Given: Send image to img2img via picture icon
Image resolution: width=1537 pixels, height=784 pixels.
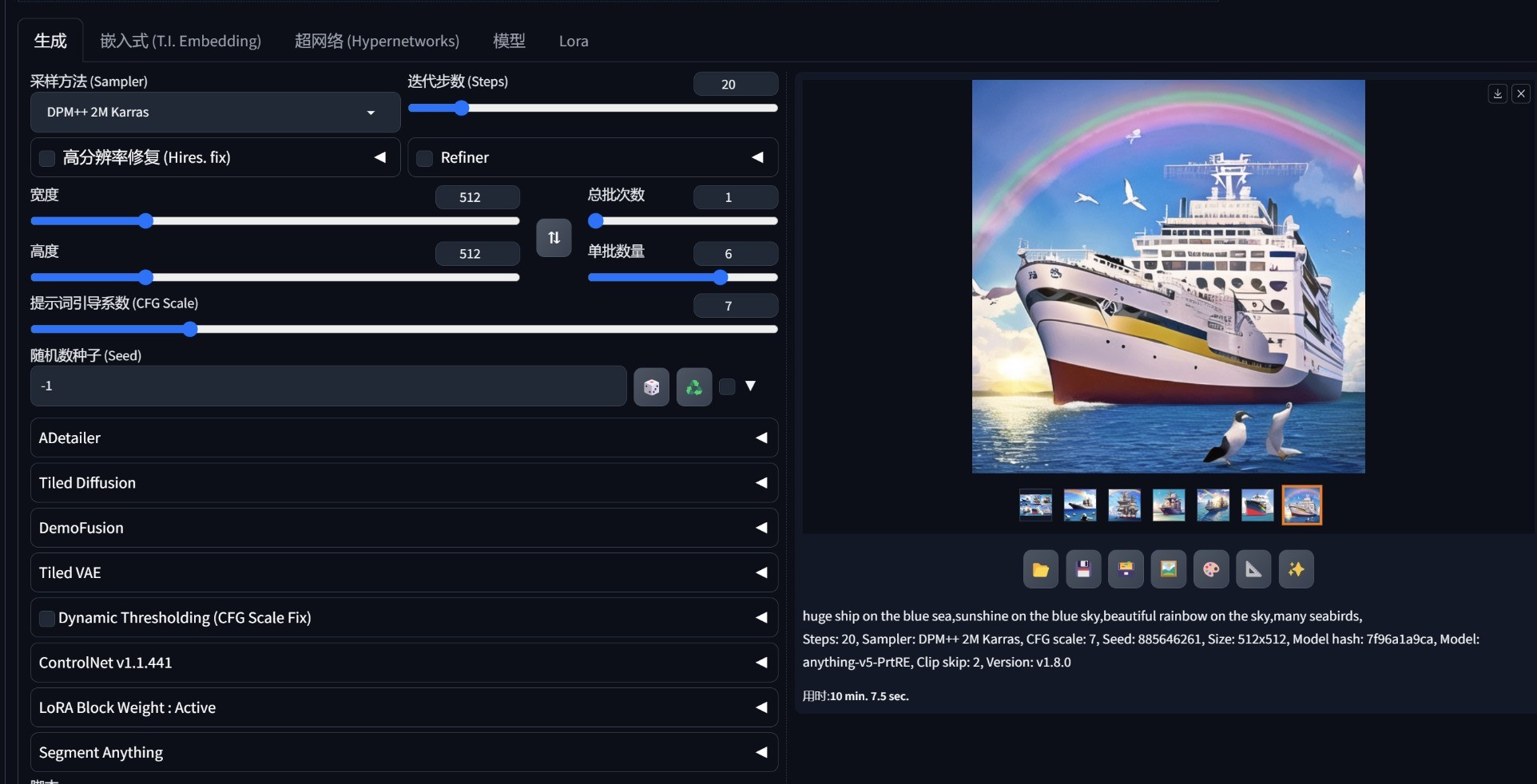Looking at the screenshot, I should coord(1168,569).
